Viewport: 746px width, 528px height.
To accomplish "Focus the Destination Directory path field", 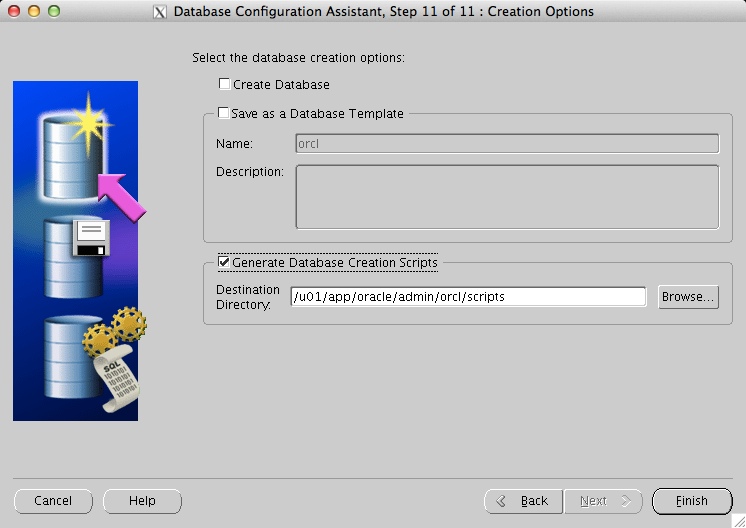I will (x=468, y=297).
